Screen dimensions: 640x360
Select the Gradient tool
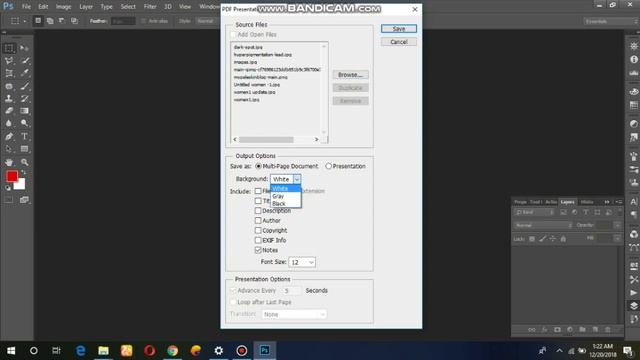point(24,111)
